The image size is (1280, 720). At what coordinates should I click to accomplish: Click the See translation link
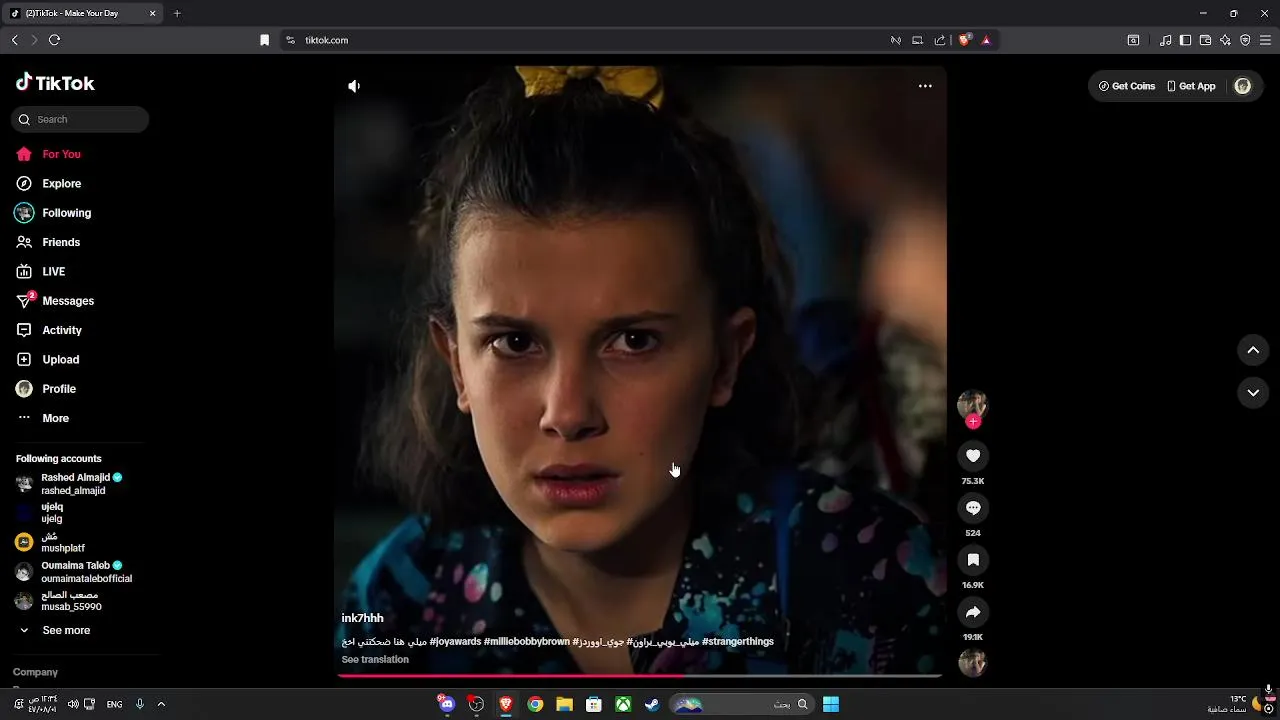(x=375, y=660)
